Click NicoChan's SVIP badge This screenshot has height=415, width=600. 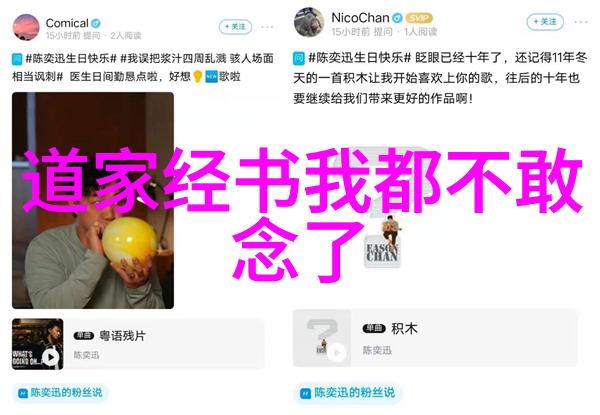419,18
